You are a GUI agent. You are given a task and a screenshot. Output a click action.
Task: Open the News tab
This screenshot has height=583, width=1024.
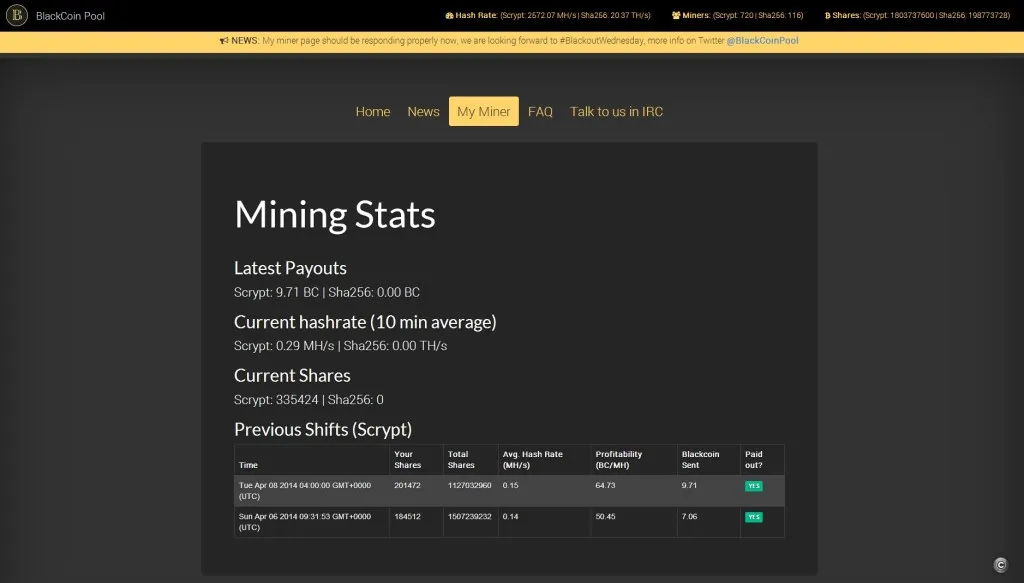coord(423,112)
